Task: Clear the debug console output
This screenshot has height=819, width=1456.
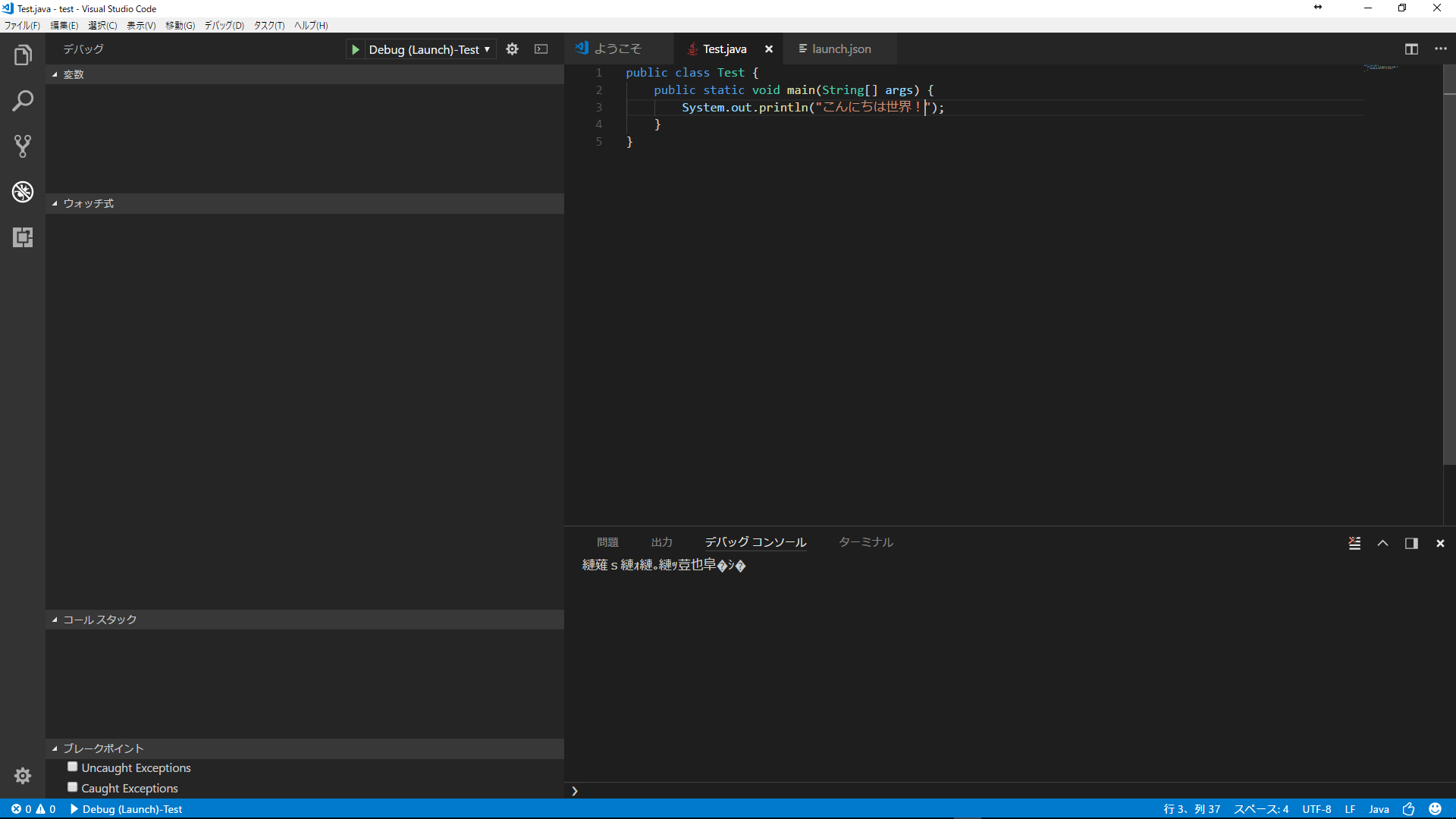Action: point(1354,543)
